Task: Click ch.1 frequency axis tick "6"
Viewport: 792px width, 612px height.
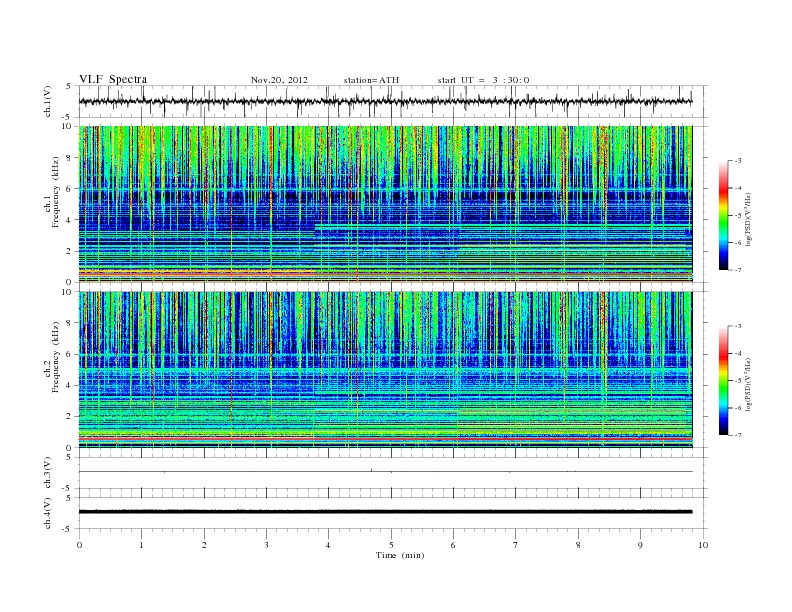Action: pos(69,189)
